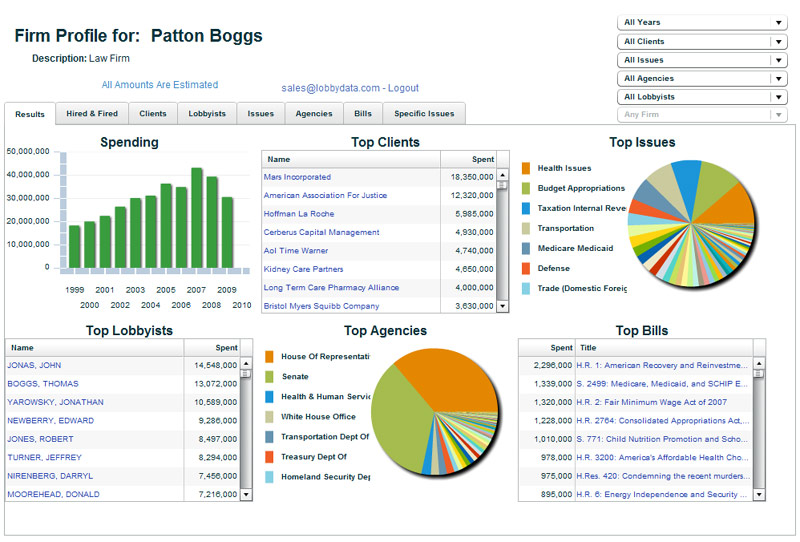Screen dimensions: 800x542
Task: Open Hoffman La Roche client link
Action: click(298, 214)
